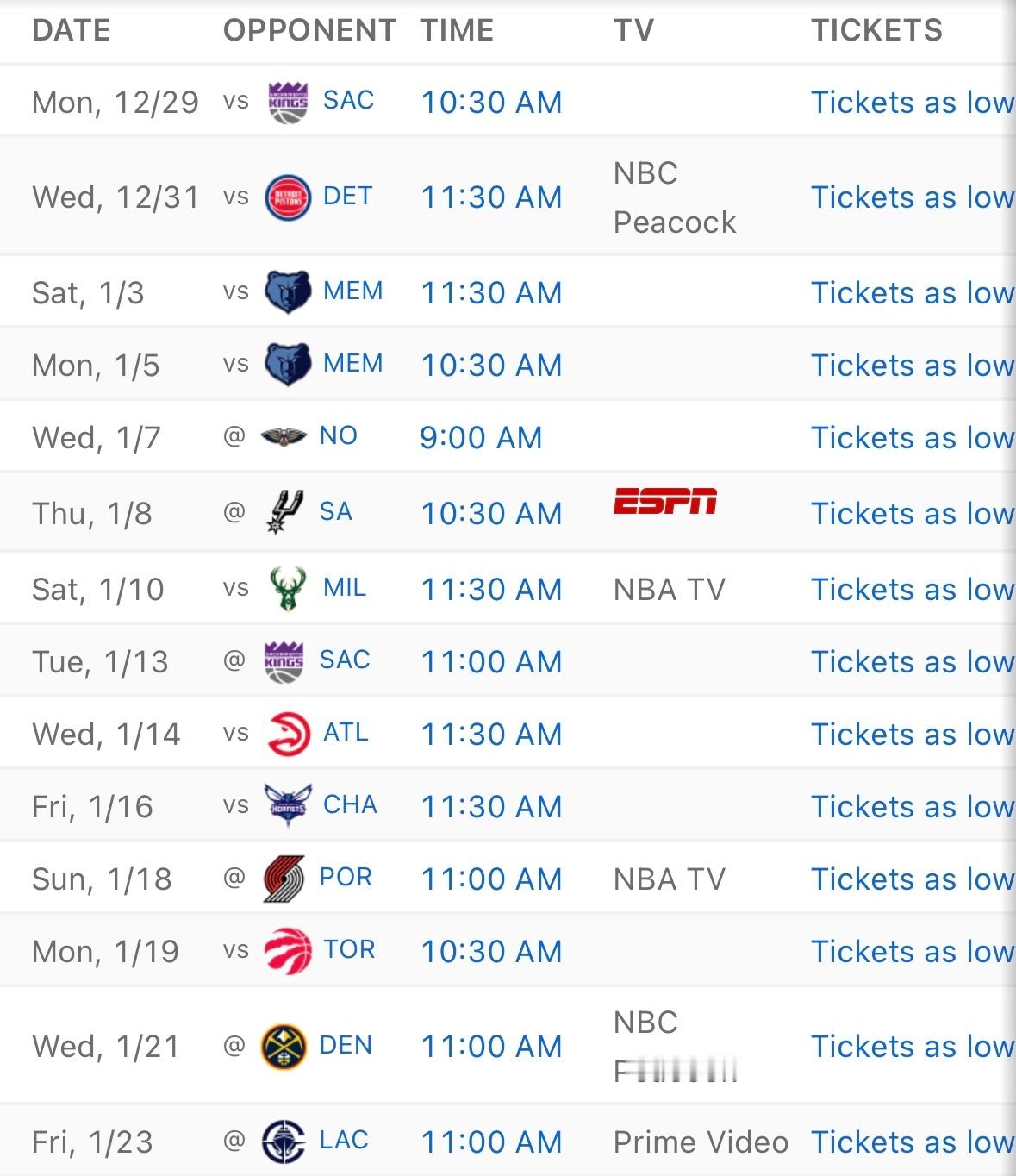Click the Toronto Raptors logo
Viewport: 1016px width, 1176px height.
(x=288, y=951)
